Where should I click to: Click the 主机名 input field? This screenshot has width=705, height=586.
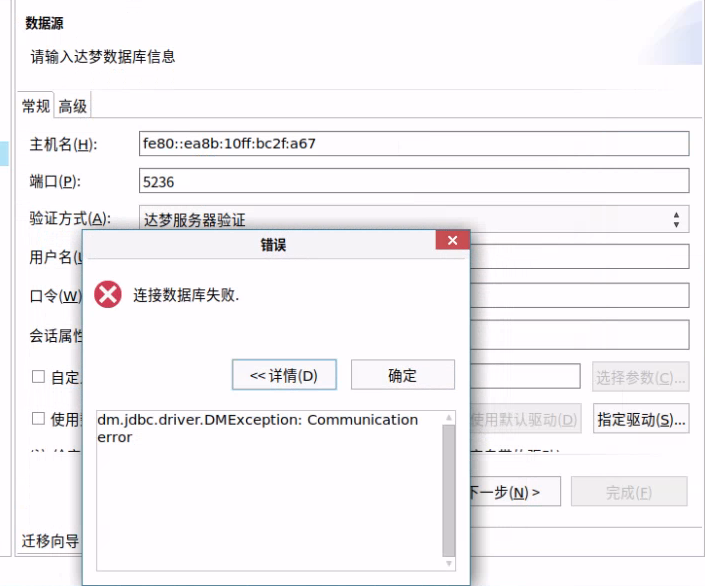click(414, 143)
